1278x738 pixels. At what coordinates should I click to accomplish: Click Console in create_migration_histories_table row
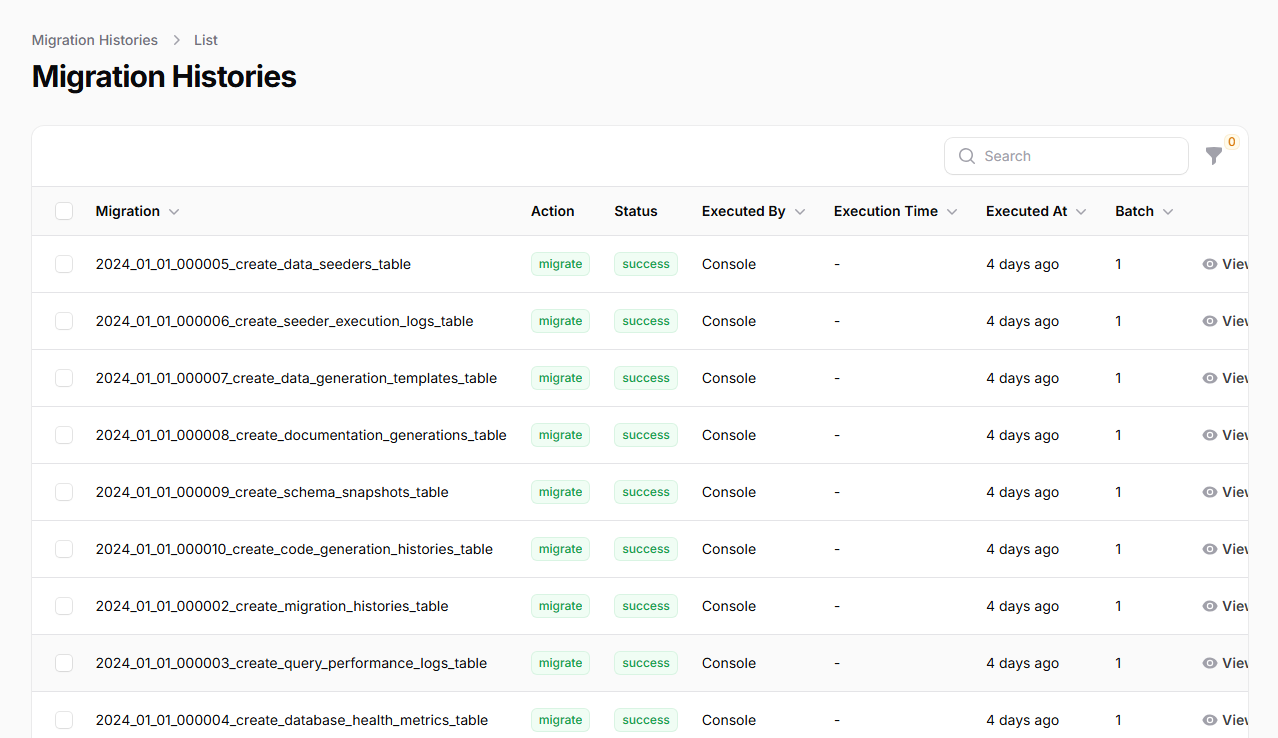(x=729, y=606)
